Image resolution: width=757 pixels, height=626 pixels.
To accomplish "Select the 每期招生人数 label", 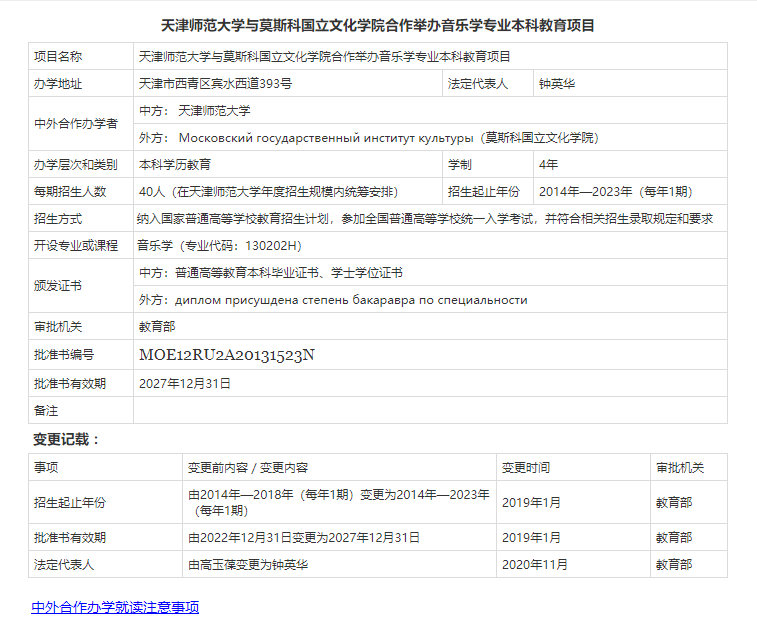I will (70, 192).
